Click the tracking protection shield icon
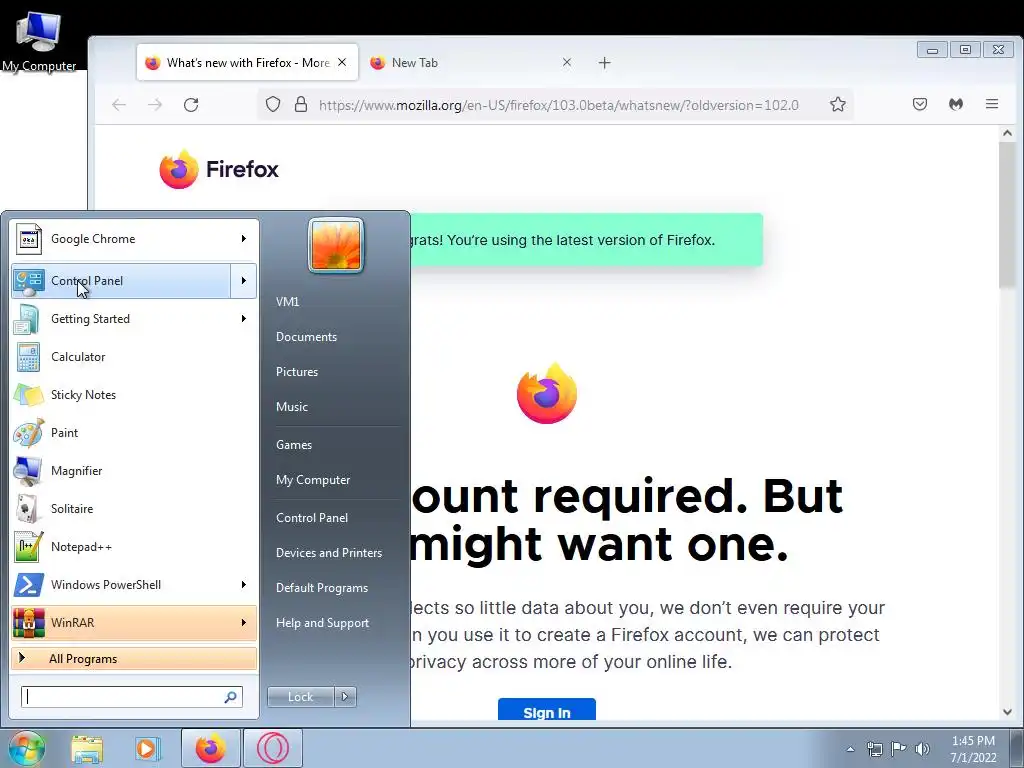Screen dimensions: 1024x768 click(273, 104)
